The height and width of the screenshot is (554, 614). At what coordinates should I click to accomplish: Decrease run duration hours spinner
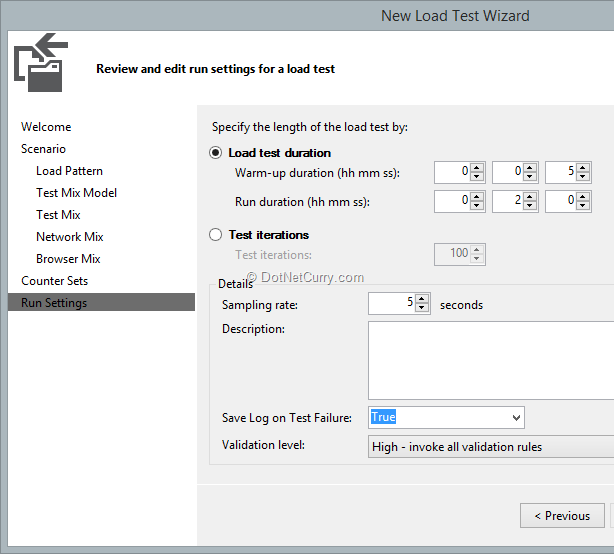(x=477, y=207)
